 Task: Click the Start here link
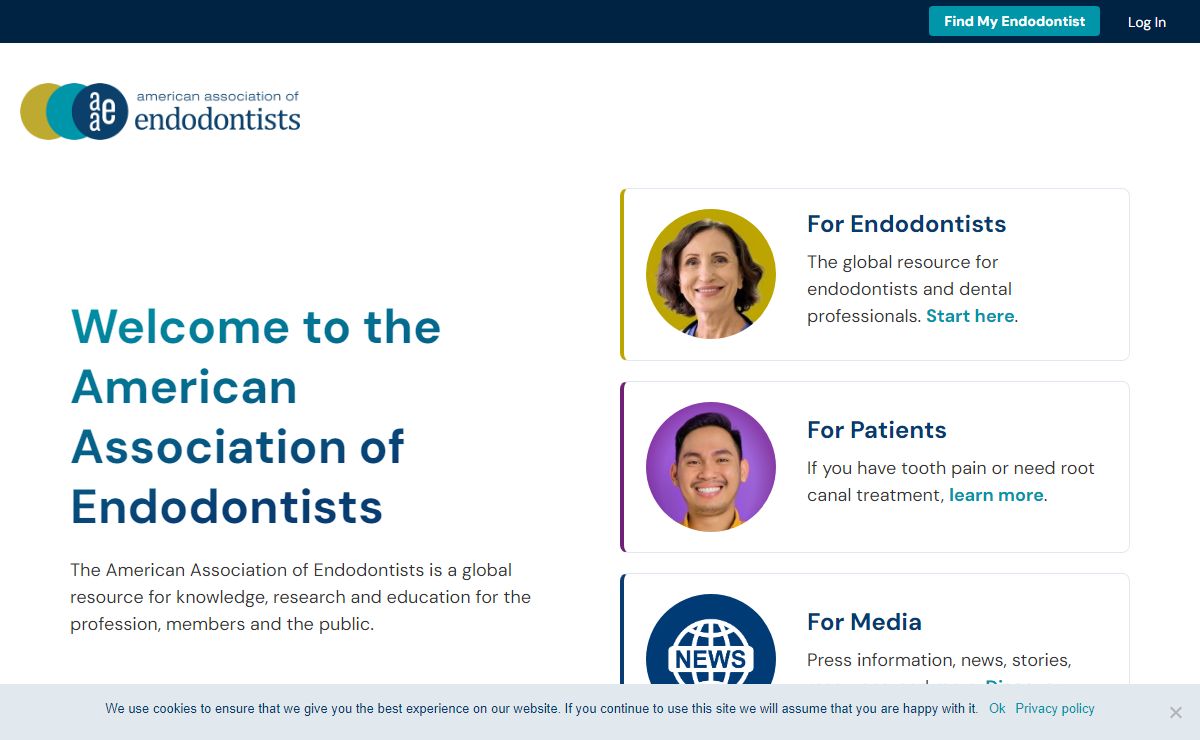click(x=970, y=316)
